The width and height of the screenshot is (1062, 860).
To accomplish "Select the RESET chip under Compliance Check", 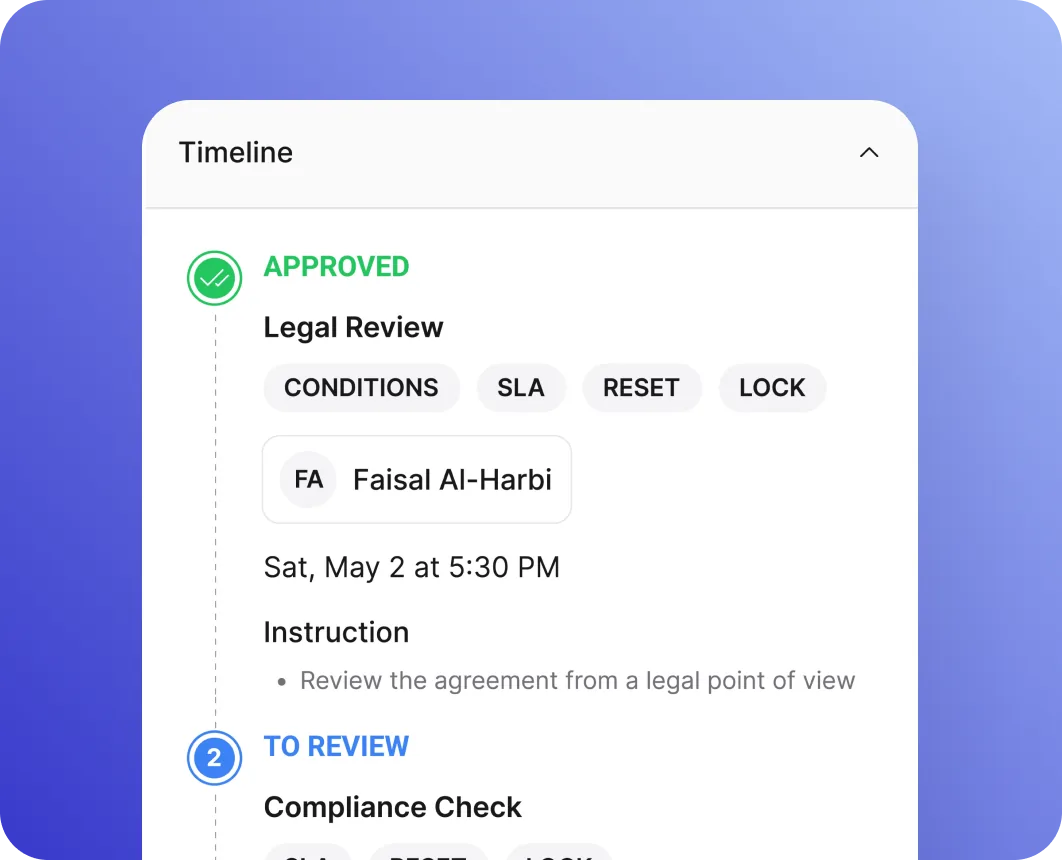I will (428, 852).
